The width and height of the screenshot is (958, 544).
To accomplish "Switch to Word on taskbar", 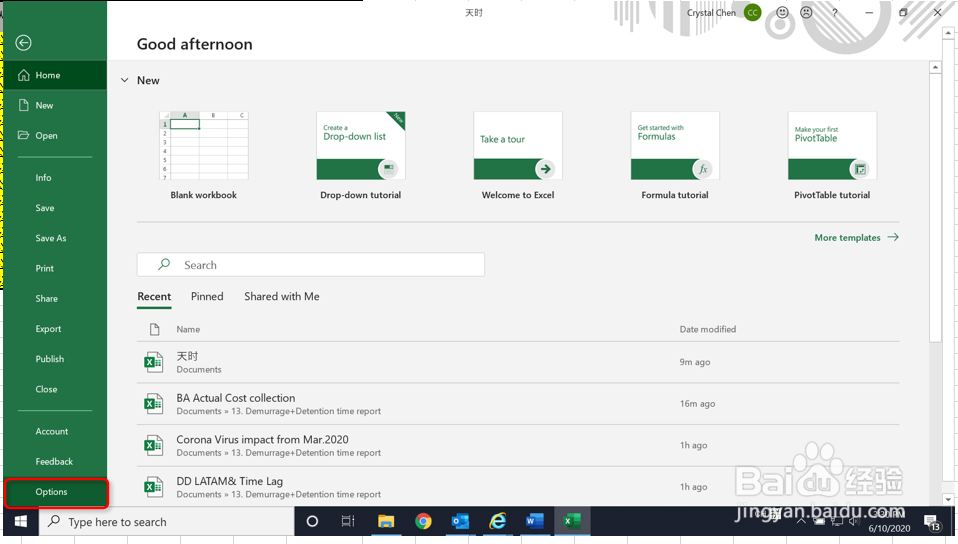I will point(535,521).
